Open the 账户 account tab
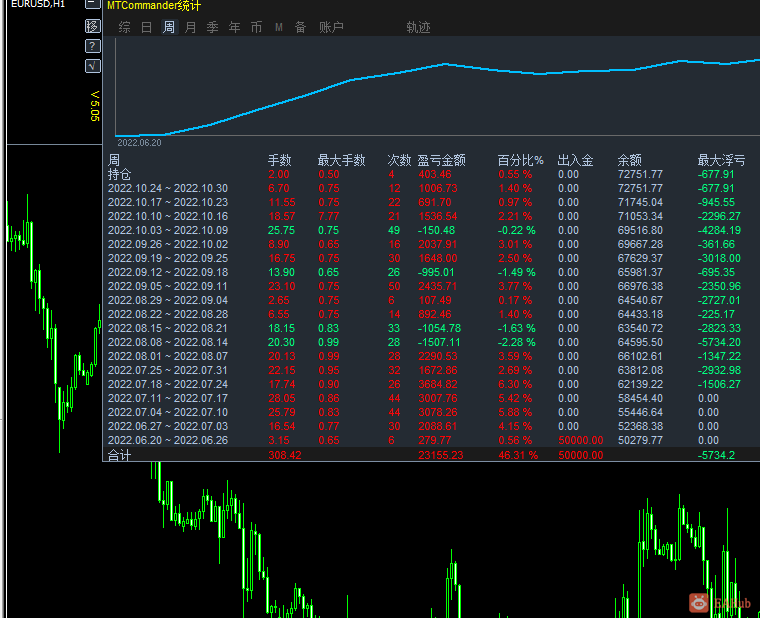The image size is (760, 618). [x=332, y=27]
